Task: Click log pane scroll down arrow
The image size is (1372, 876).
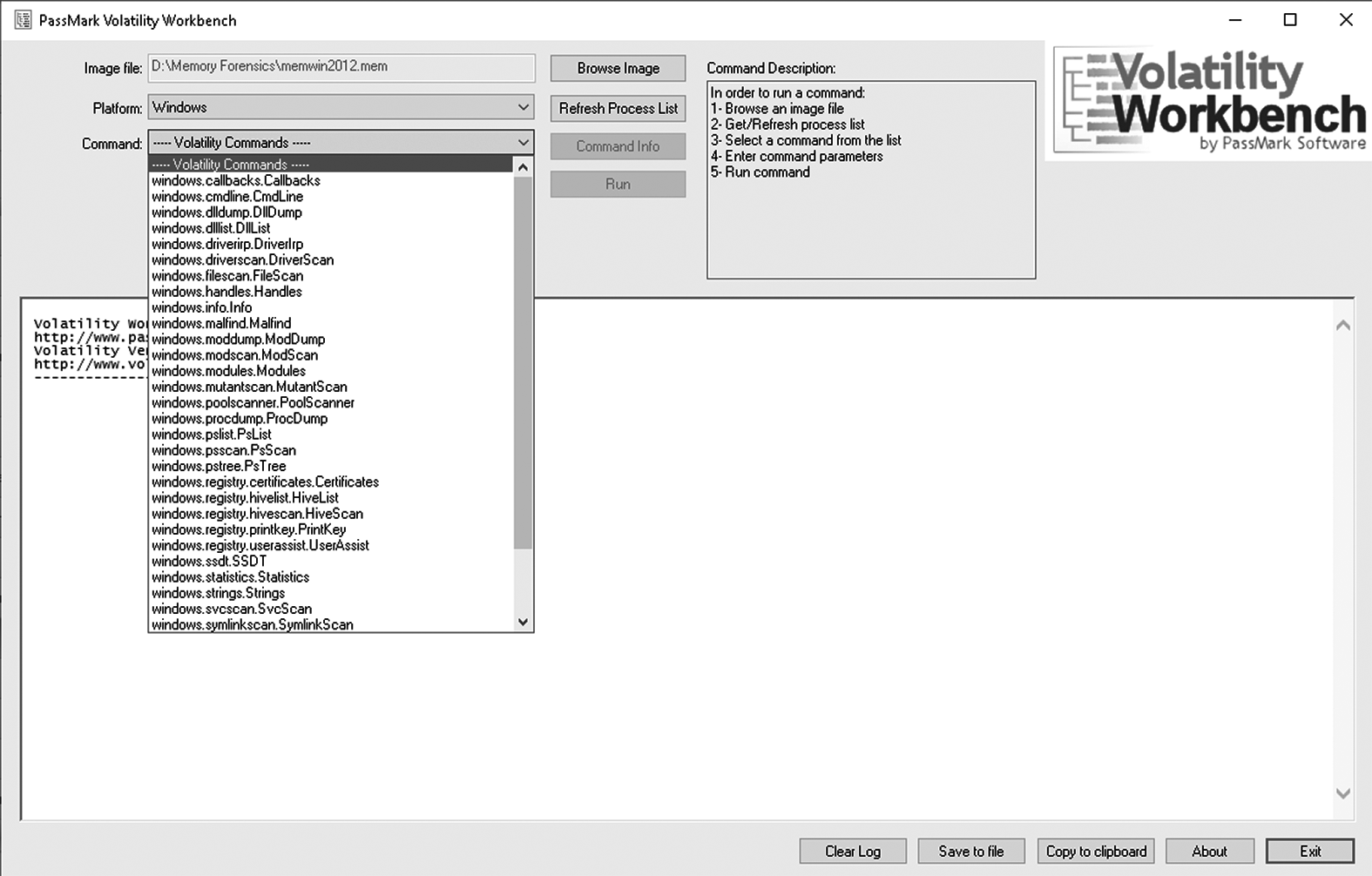Action: pyautogui.click(x=1343, y=793)
